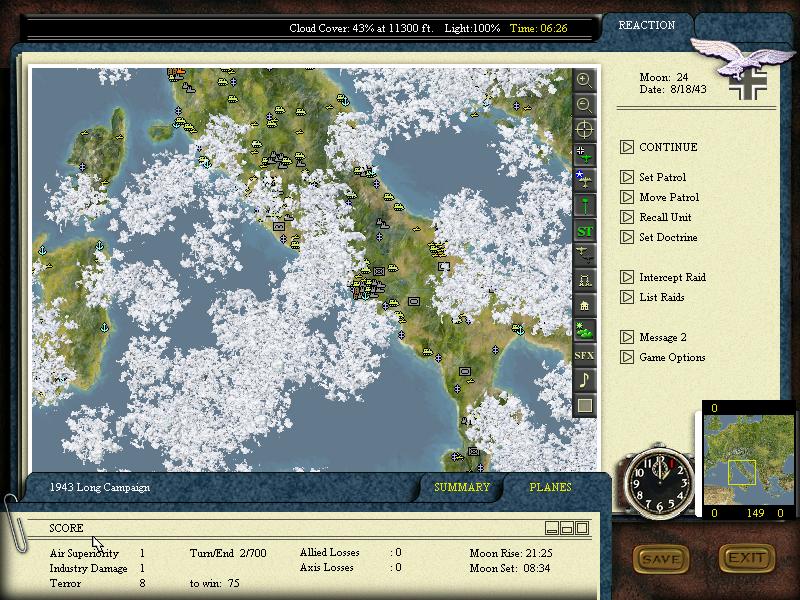Click the EXIT button

tap(747, 558)
